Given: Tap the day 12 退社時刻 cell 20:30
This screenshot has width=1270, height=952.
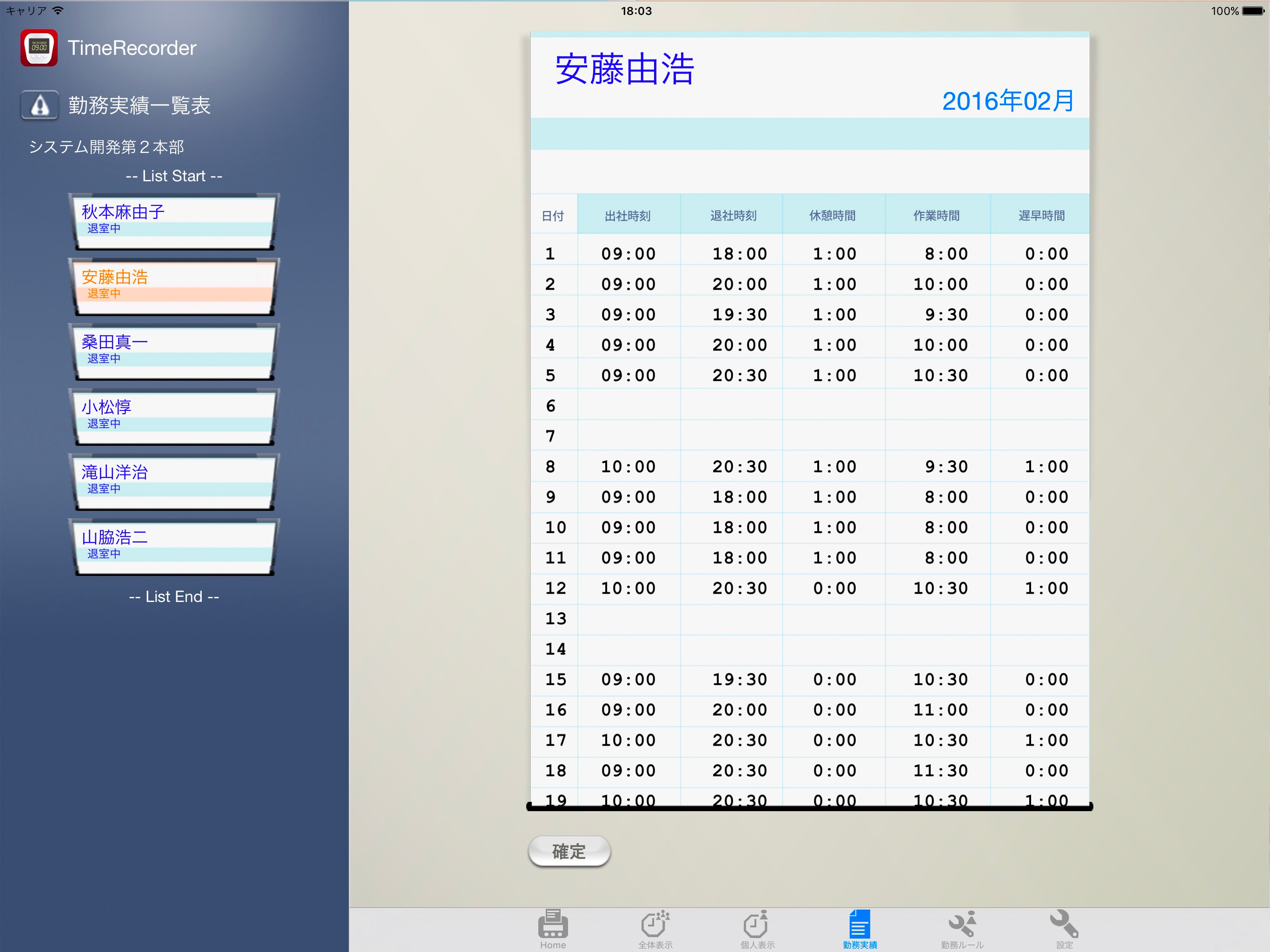Looking at the screenshot, I should (740, 588).
